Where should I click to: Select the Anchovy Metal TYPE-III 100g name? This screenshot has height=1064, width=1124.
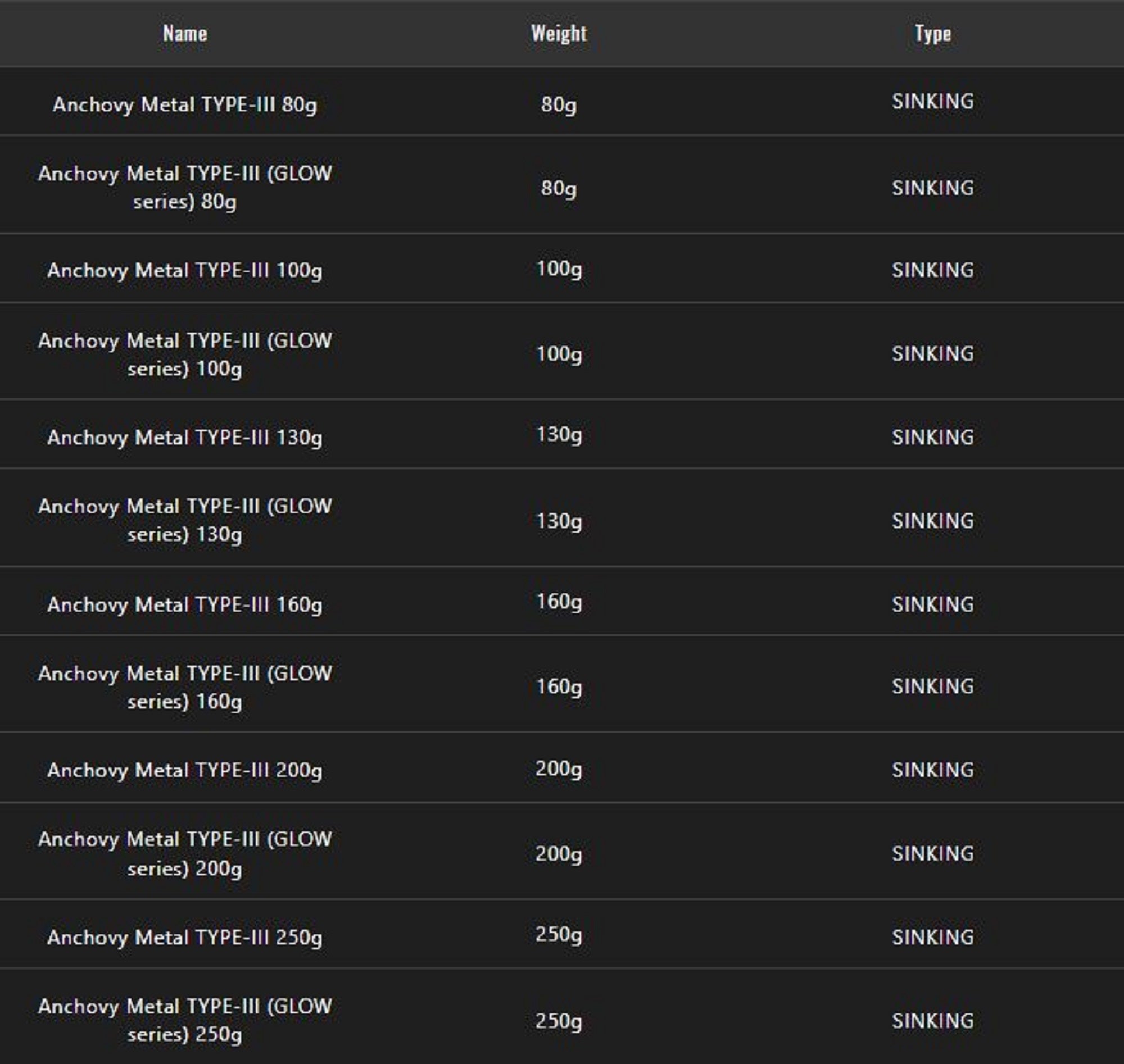[185, 271]
